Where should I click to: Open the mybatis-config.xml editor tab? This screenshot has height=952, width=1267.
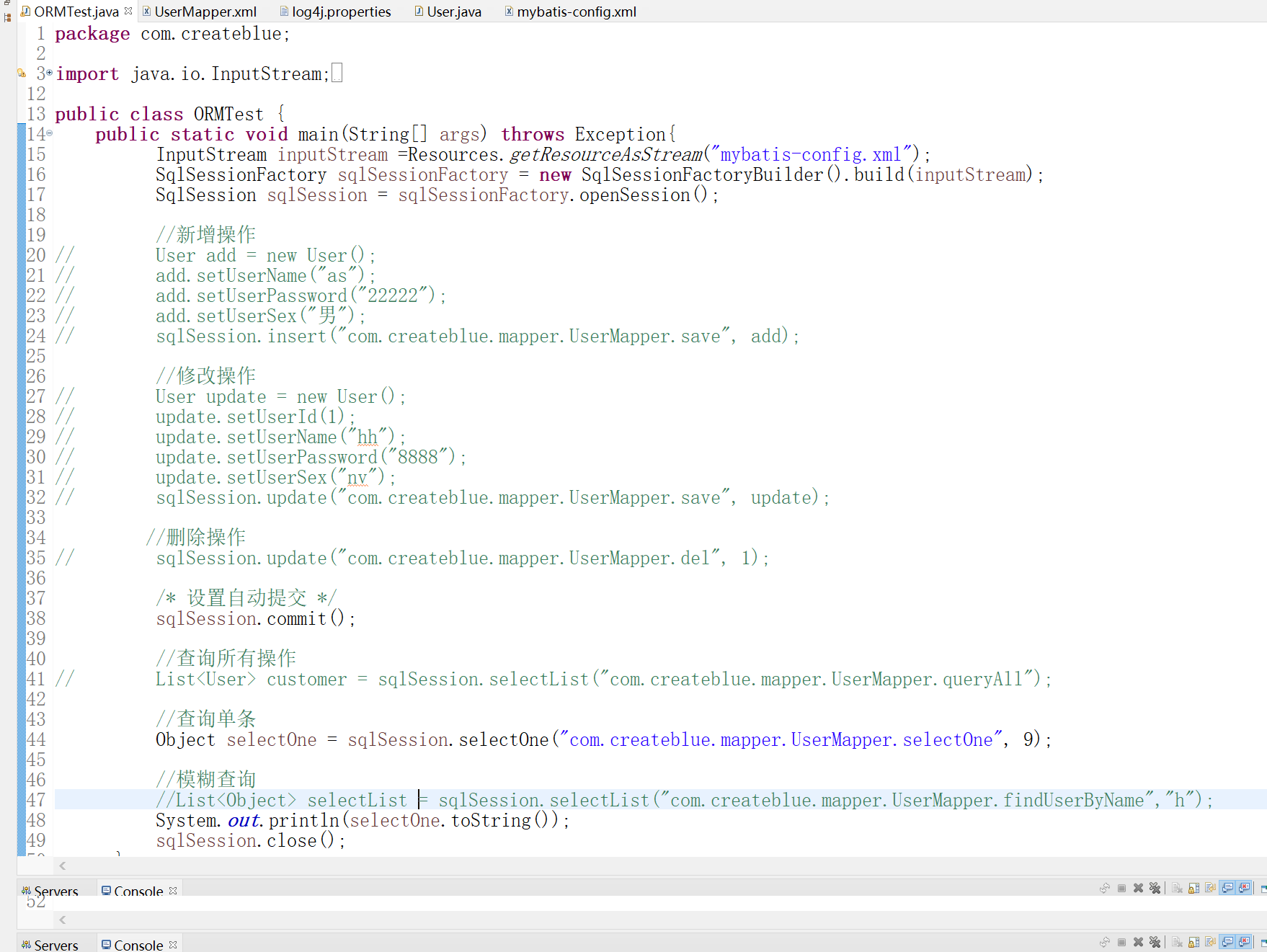tap(570, 12)
